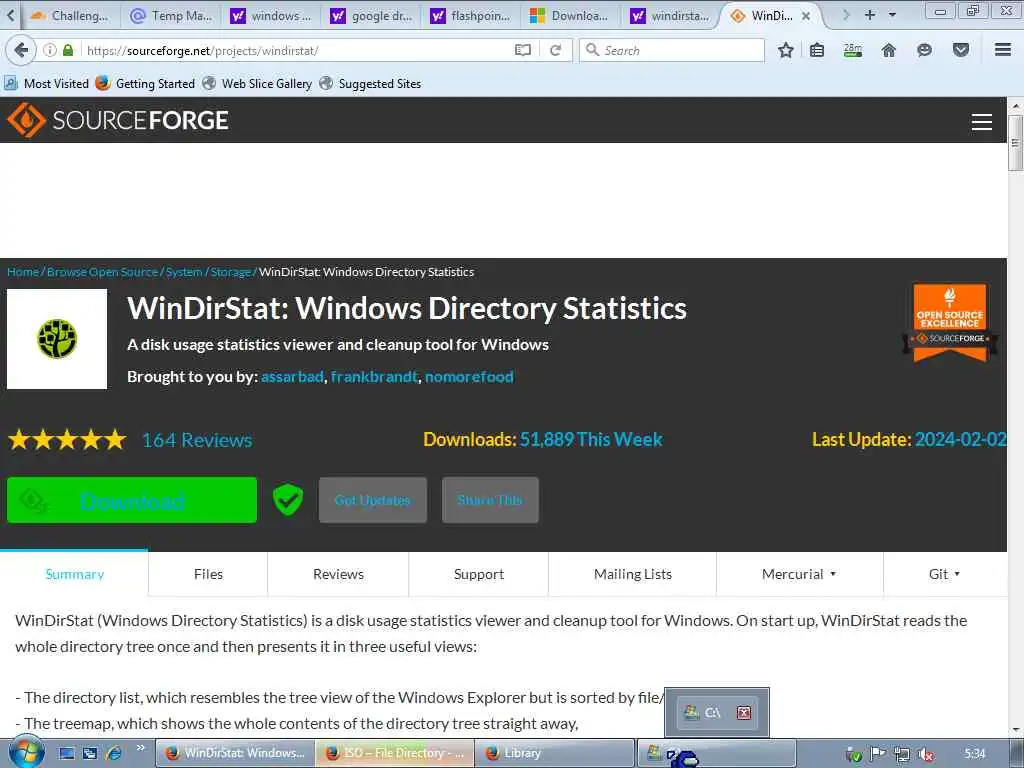Open the Reviews project tab
Screen dimensions: 1024x768
[x=338, y=574]
